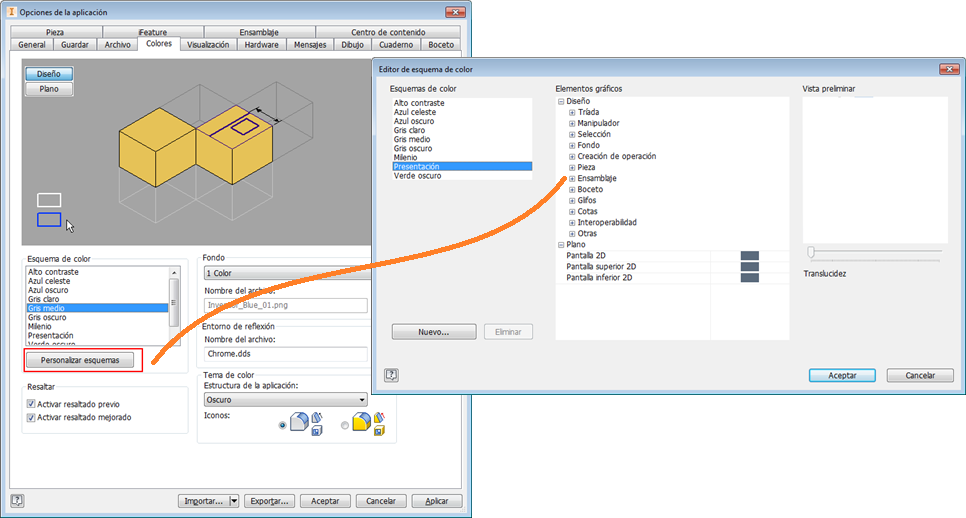Click the Pantalla 2D color swatch

[749, 256]
